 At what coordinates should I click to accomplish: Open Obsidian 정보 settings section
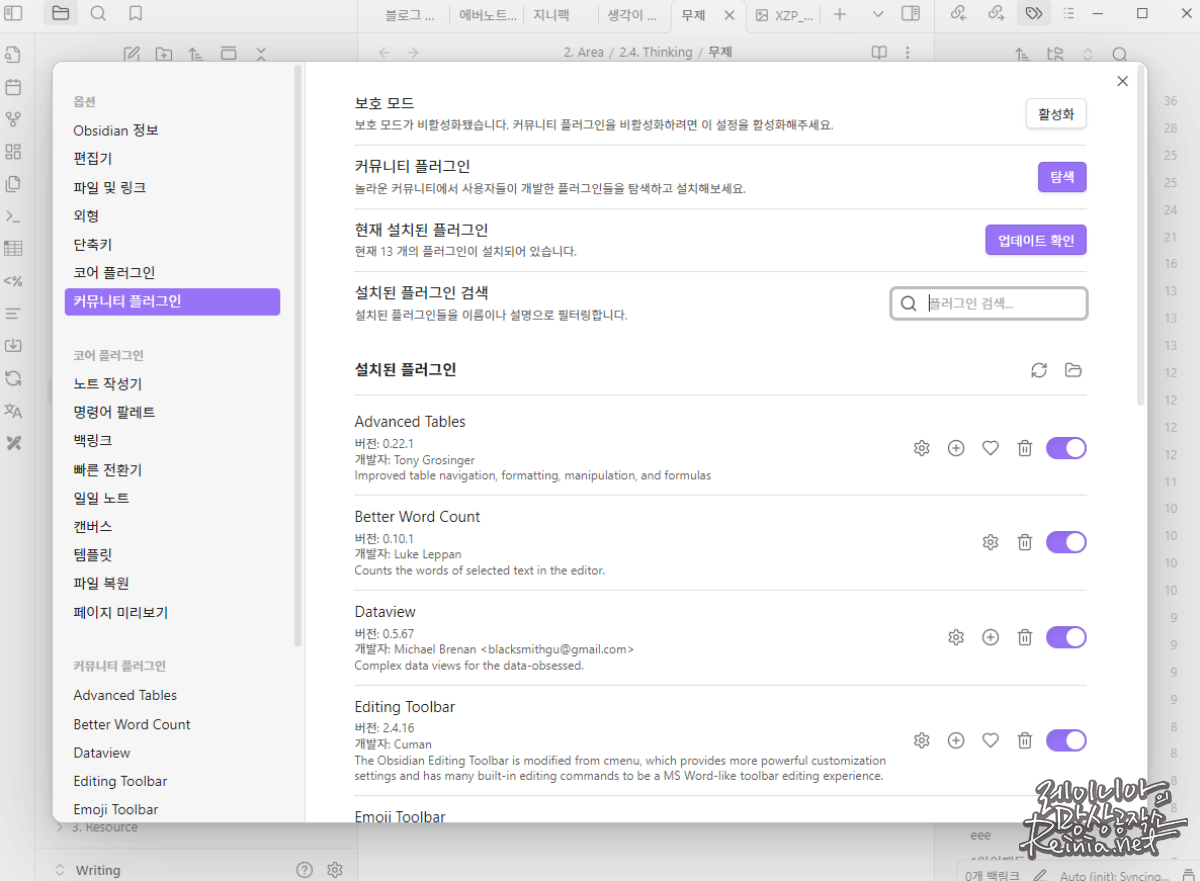(116, 130)
